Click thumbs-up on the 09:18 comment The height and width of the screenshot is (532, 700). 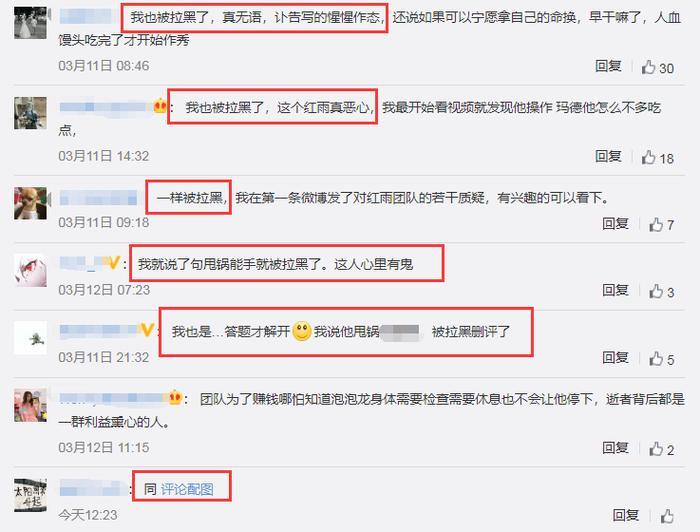tap(656, 224)
